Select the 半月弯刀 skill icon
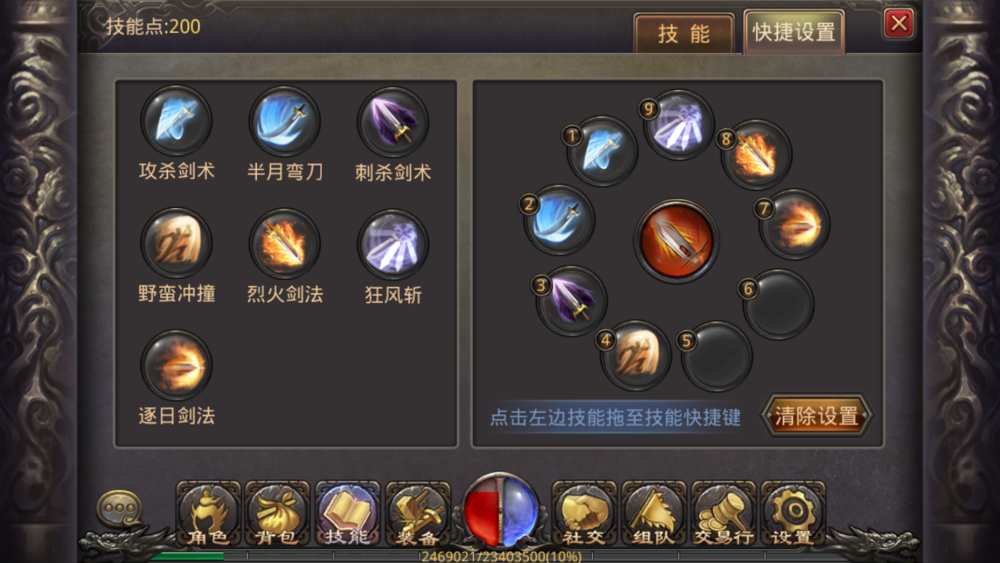The image size is (1000, 563). [x=284, y=121]
